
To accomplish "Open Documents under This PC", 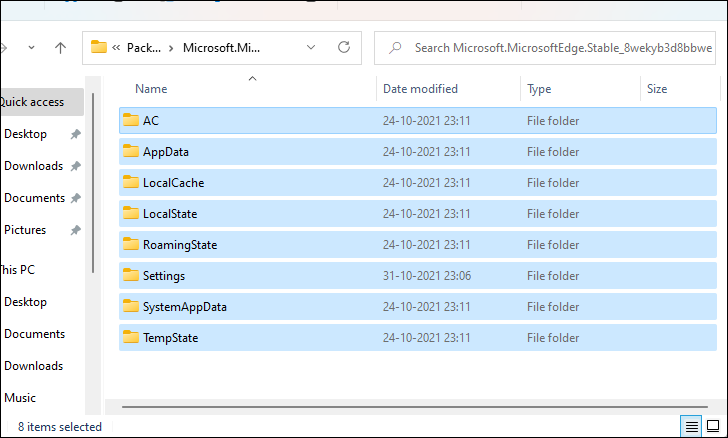I will (x=34, y=334).
